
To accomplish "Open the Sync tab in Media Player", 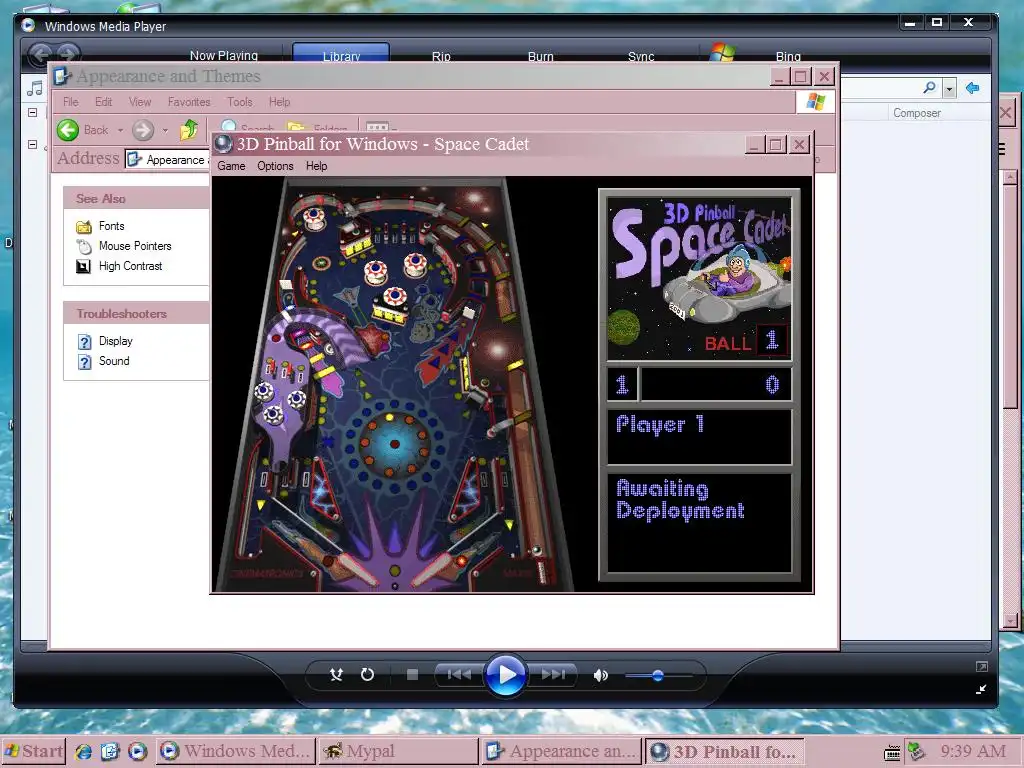I will (641, 56).
